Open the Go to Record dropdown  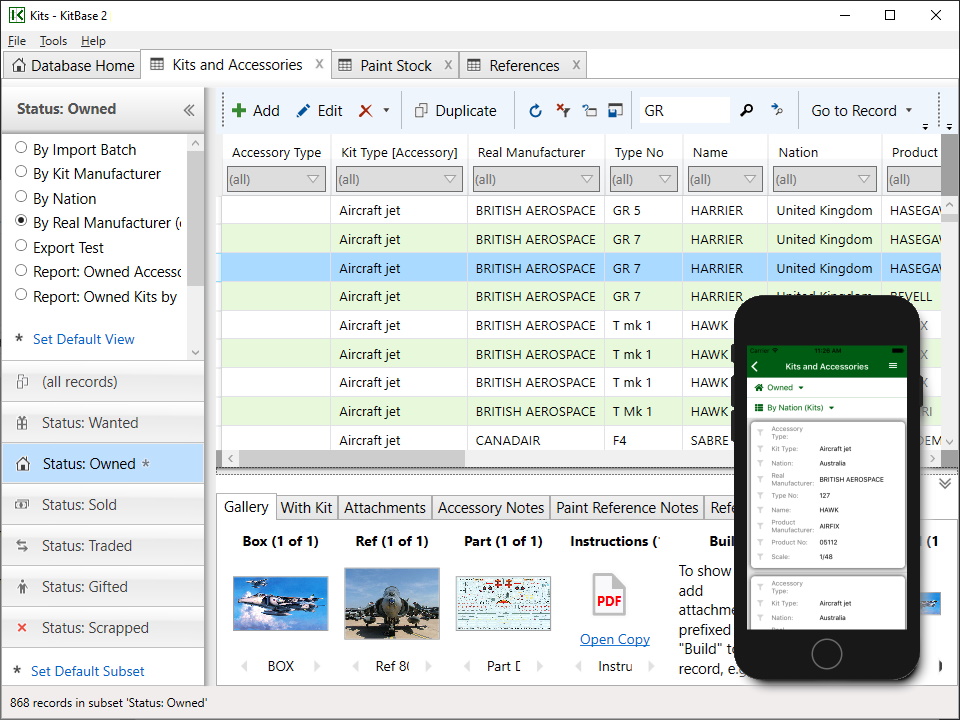[x=861, y=111]
